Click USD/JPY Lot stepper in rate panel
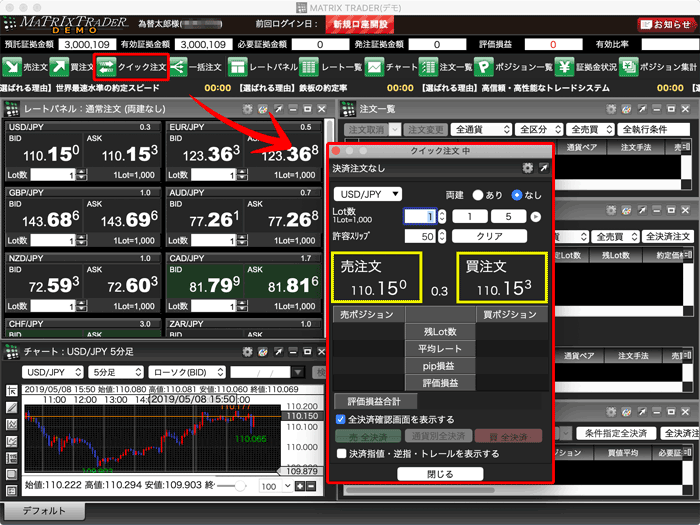700x525 pixels. point(82,175)
